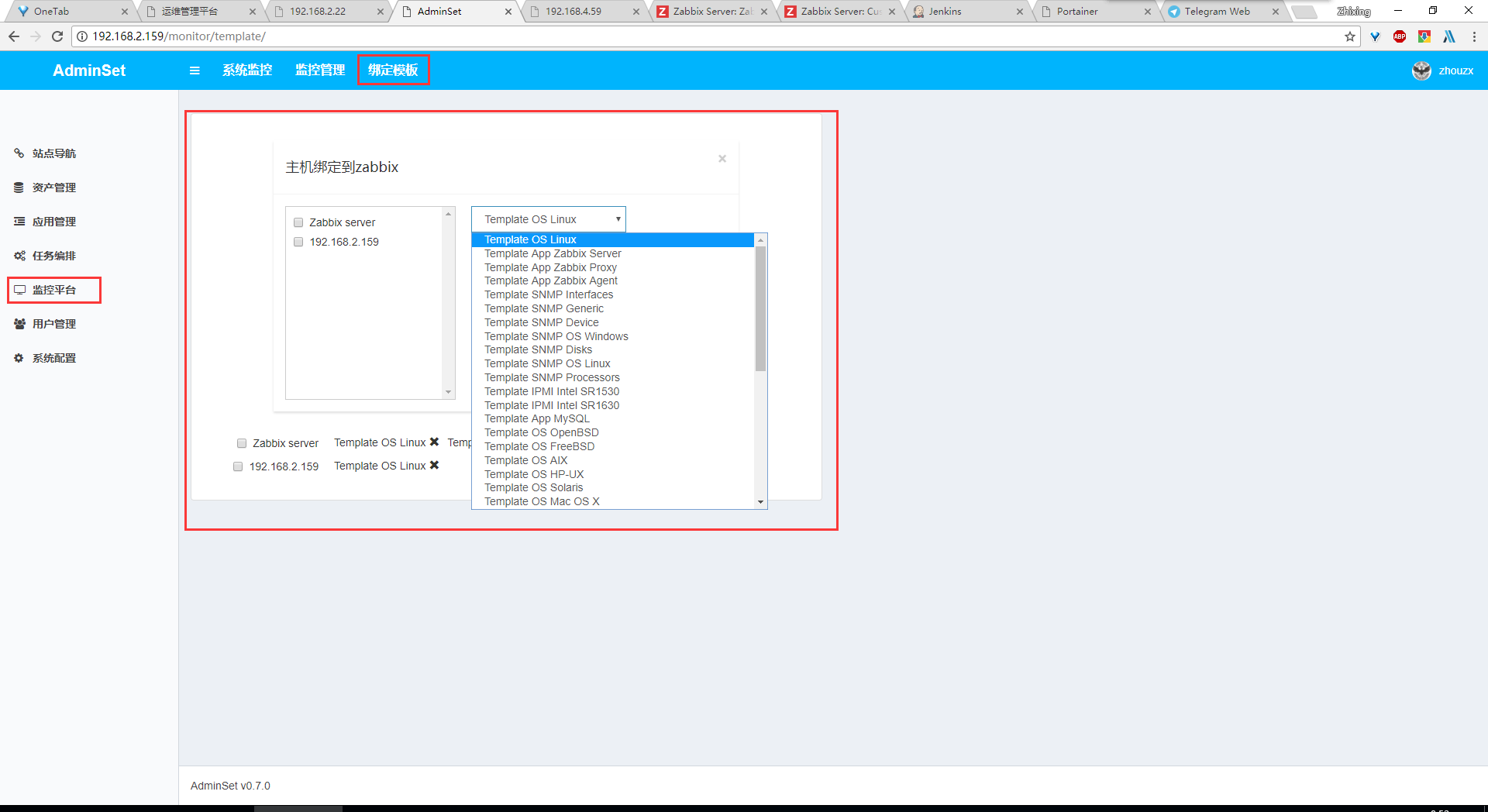Select Template App Zabbix Agent option
Viewport: 1488px width, 812px height.
click(613, 280)
